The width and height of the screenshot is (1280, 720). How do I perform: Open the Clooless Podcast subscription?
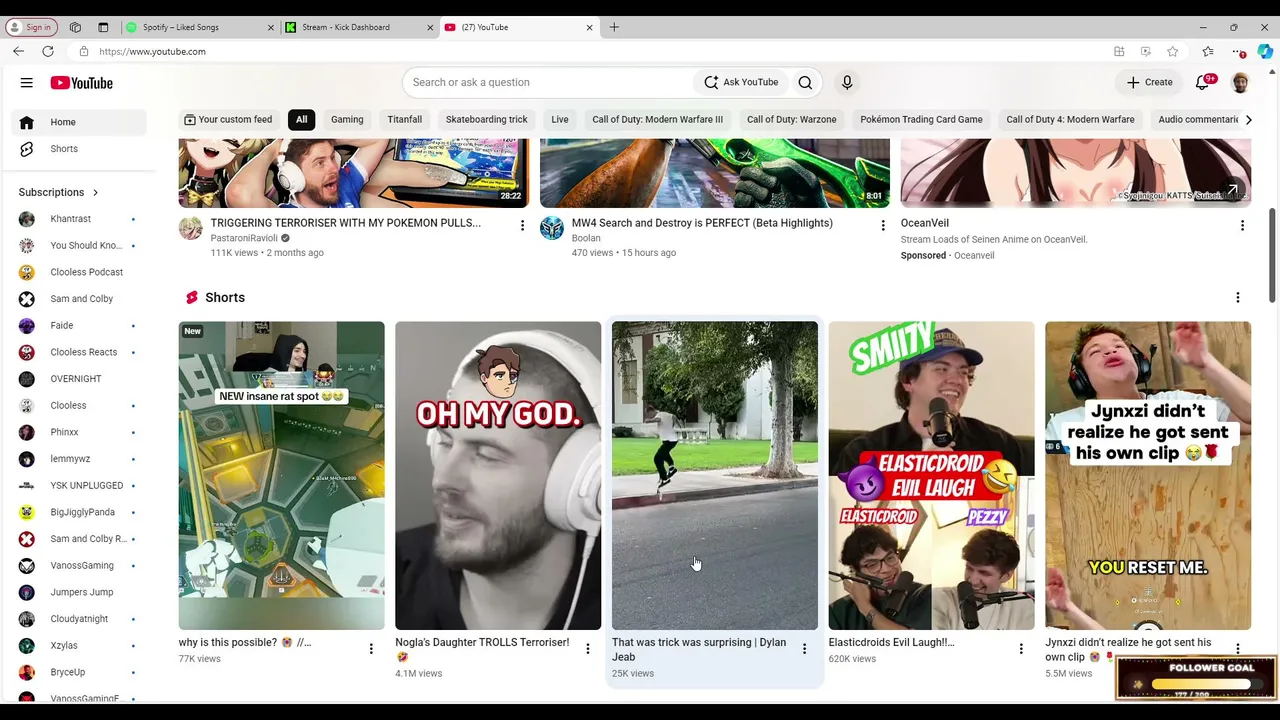[x=79, y=272]
